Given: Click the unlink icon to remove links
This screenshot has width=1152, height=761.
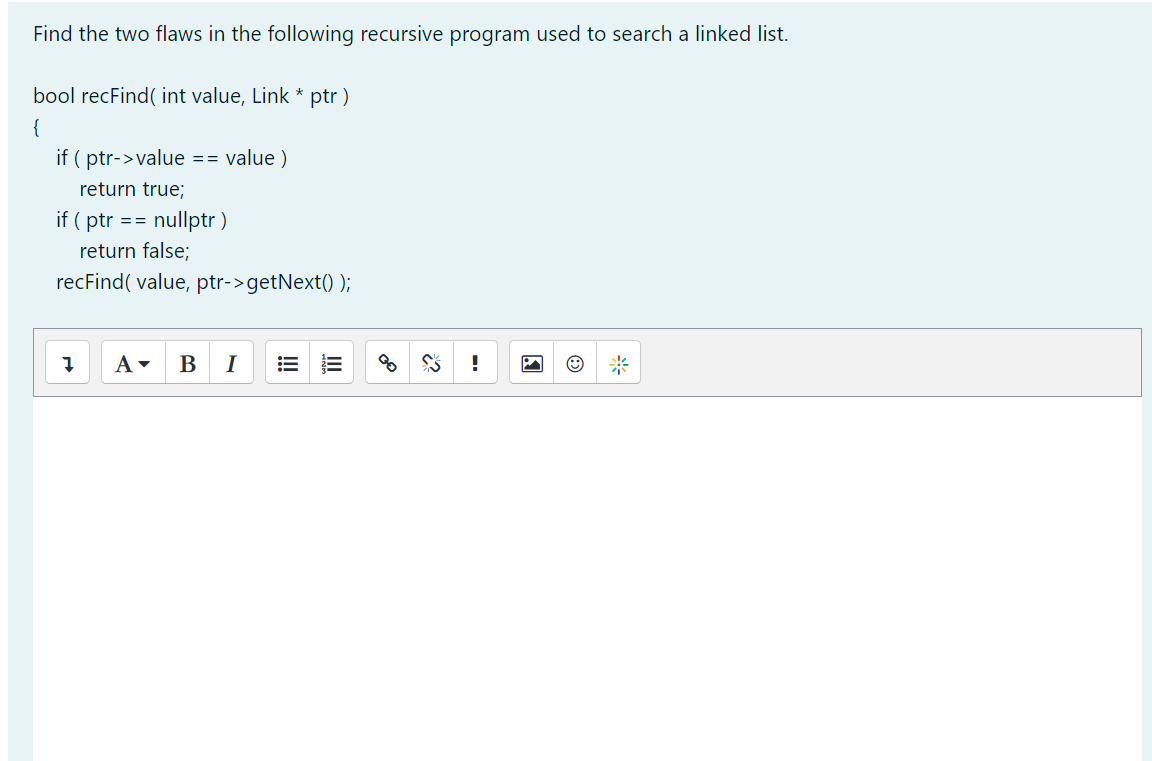Looking at the screenshot, I should coord(431,362).
